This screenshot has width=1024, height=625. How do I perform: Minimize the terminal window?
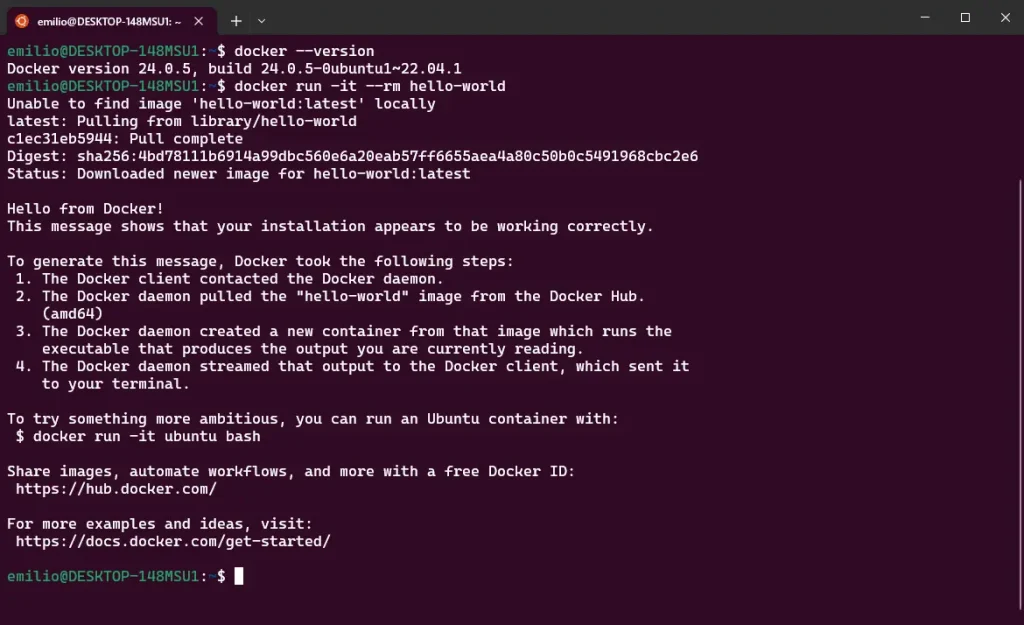[920, 18]
